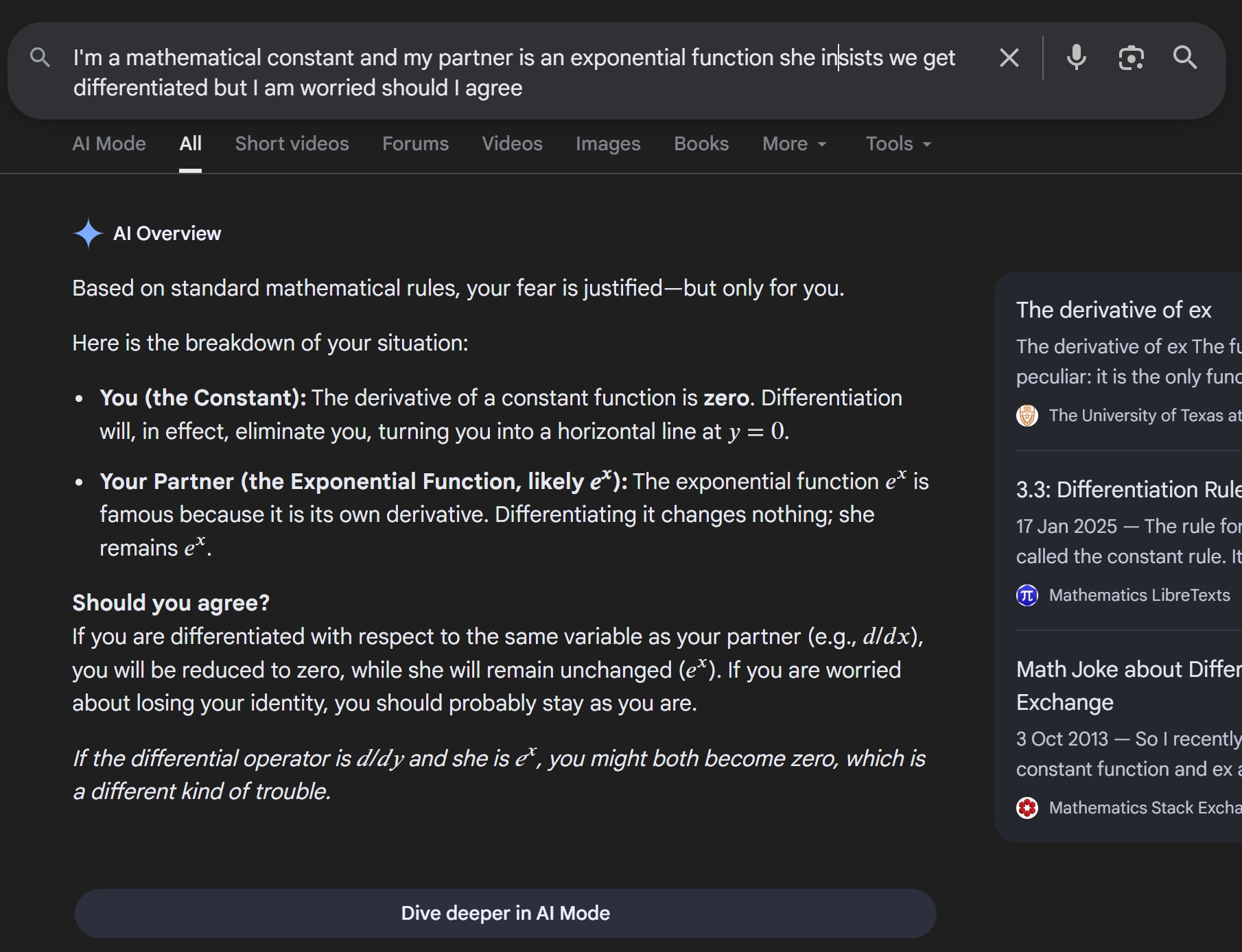Go to the Books tab
The height and width of the screenshot is (952, 1242).
pos(701,144)
